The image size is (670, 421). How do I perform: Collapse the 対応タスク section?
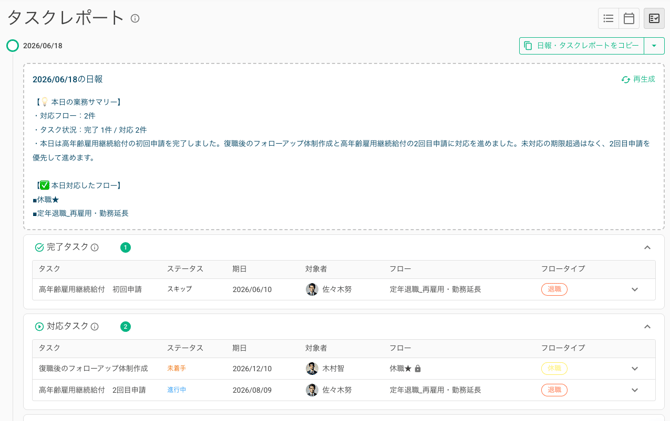(647, 327)
